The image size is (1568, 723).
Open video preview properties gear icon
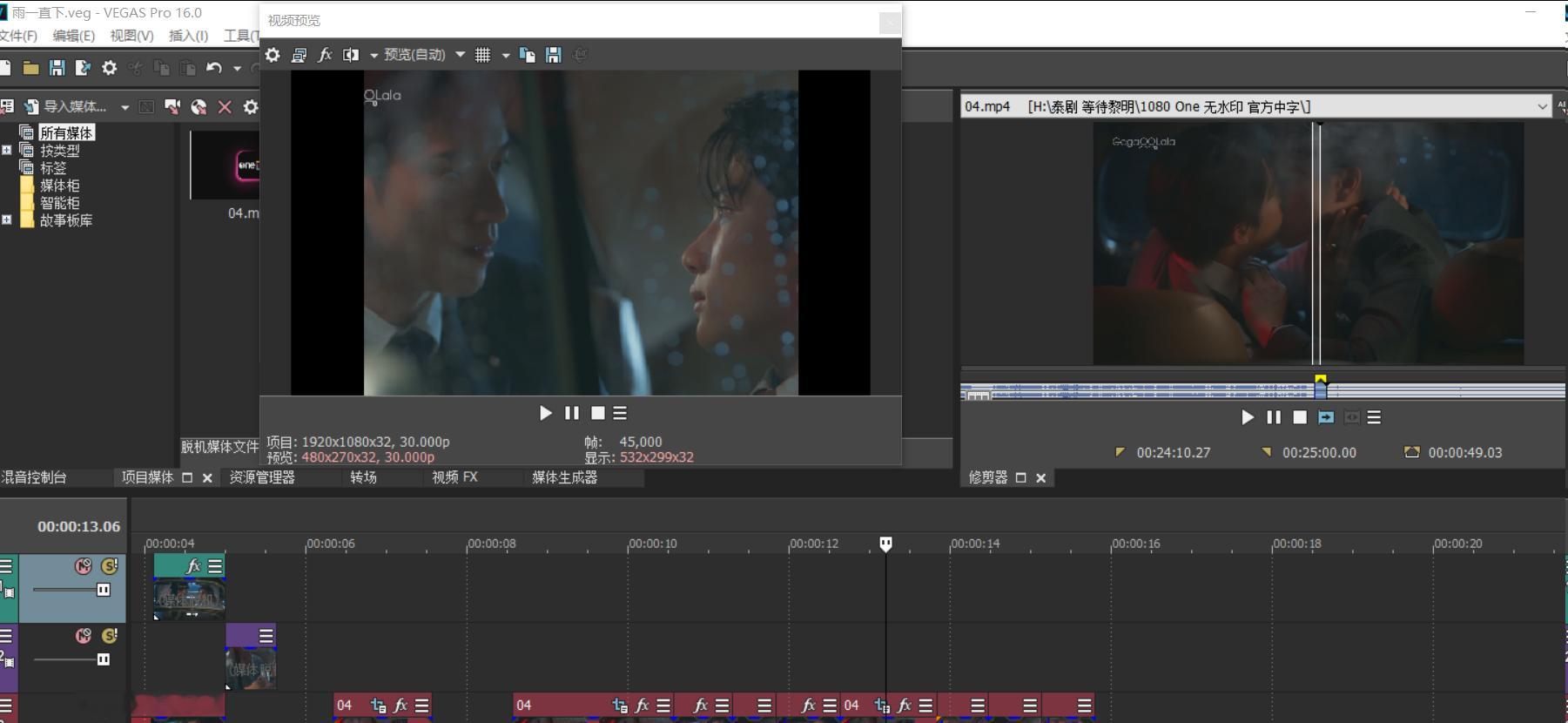pyautogui.click(x=273, y=55)
